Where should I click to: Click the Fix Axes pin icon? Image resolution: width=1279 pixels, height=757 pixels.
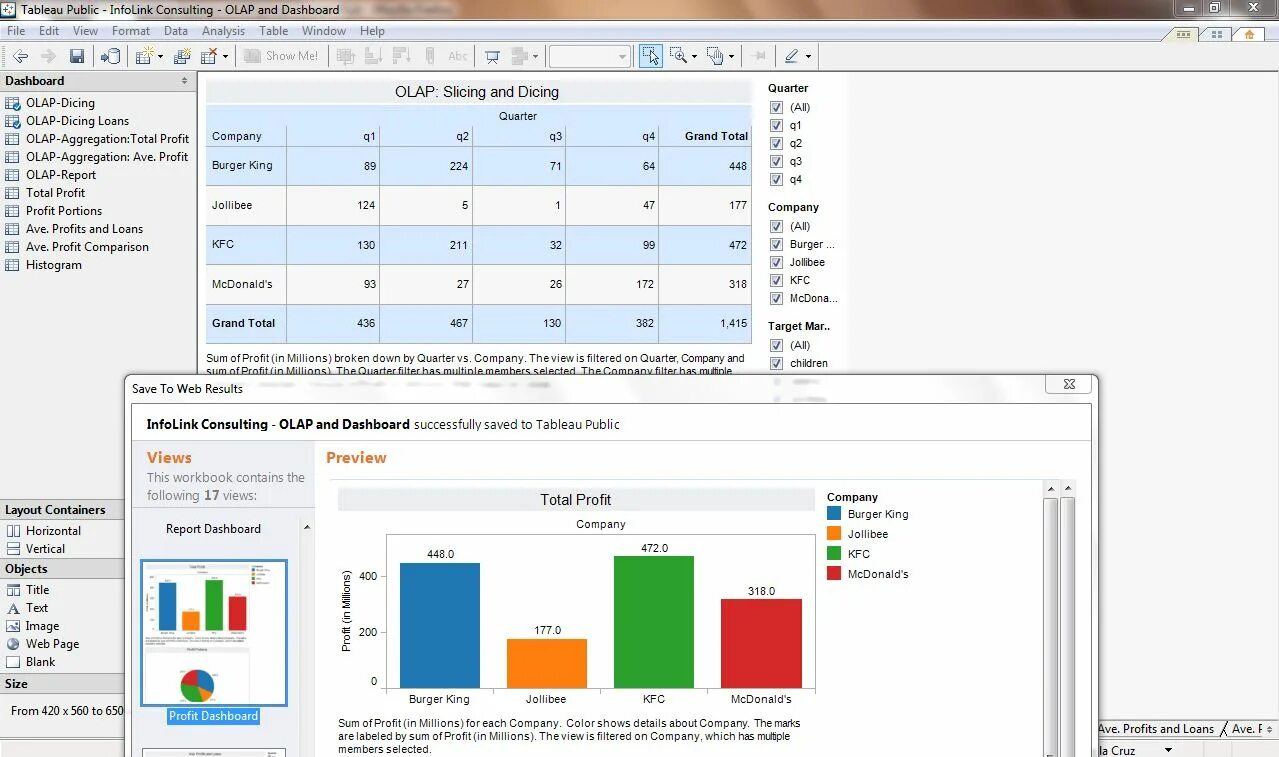tap(759, 56)
